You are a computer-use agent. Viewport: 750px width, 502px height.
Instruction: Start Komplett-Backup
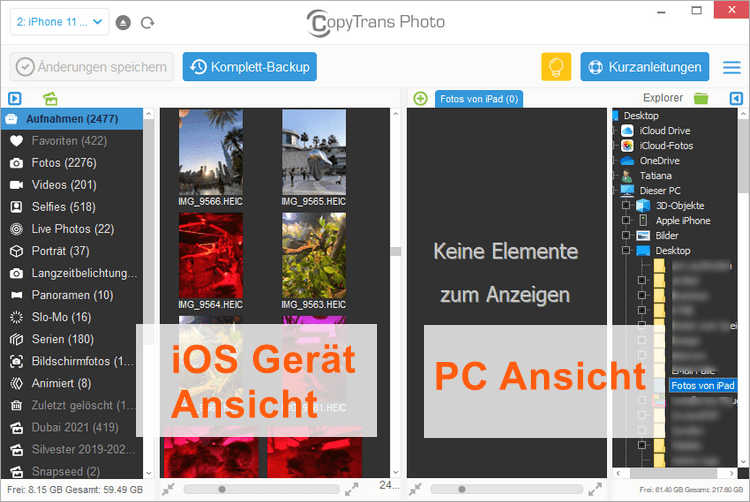(x=250, y=67)
